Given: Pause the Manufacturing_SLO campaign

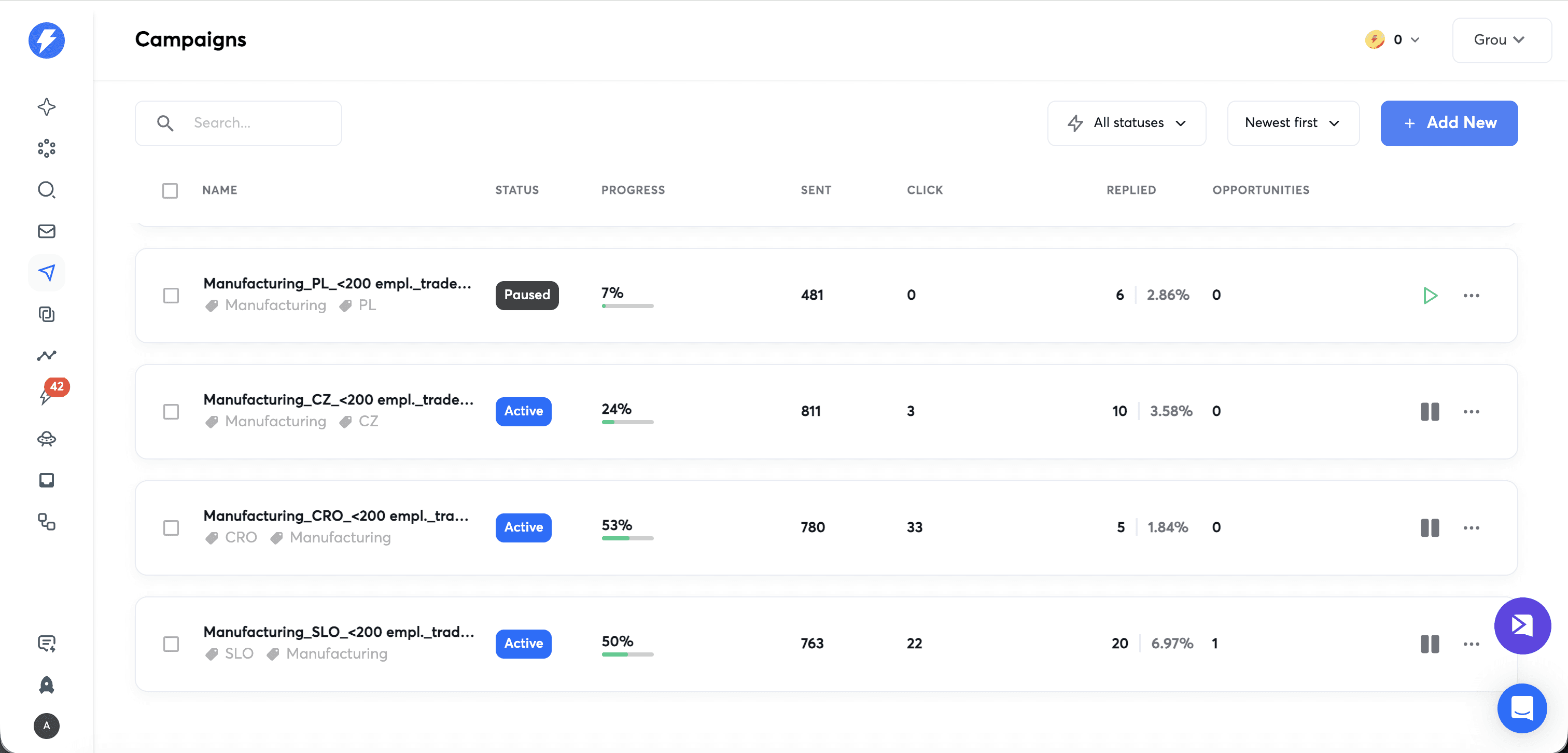Looking at the screenshot, I should 1430,644.
